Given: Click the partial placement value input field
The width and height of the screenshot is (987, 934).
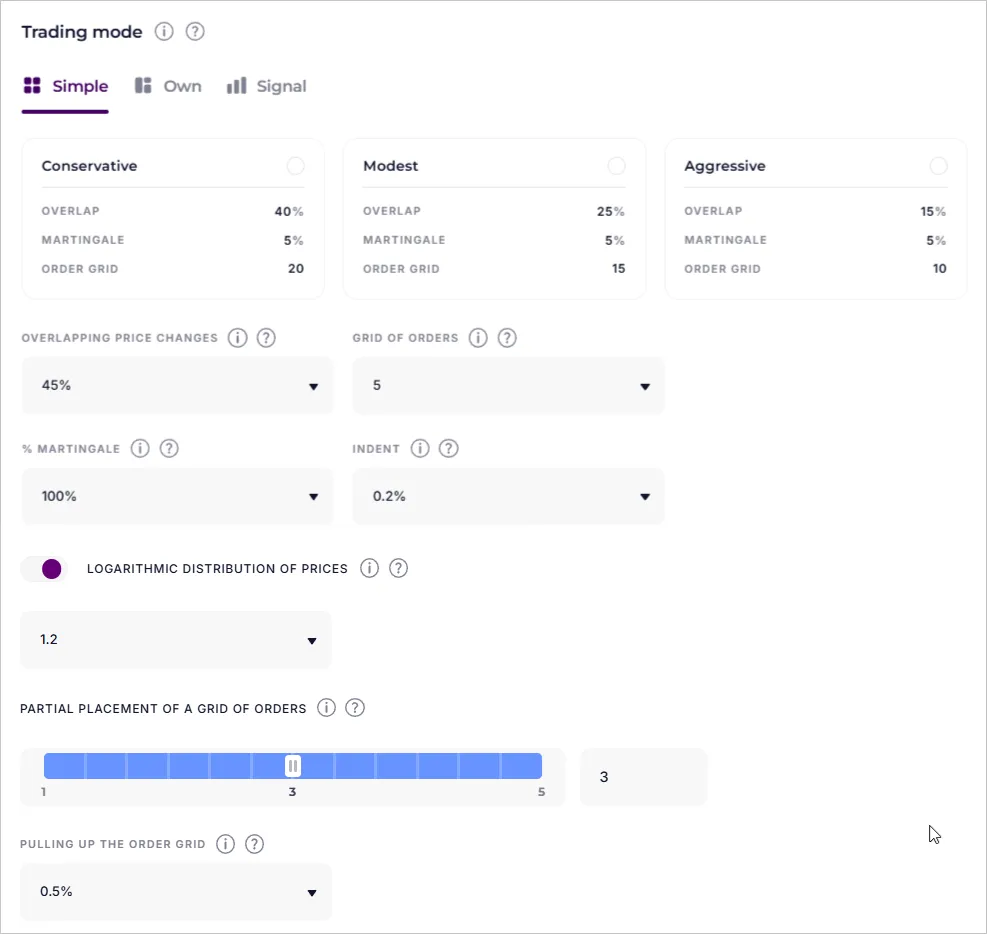Looking at the screenshot, I should point(643,777).
